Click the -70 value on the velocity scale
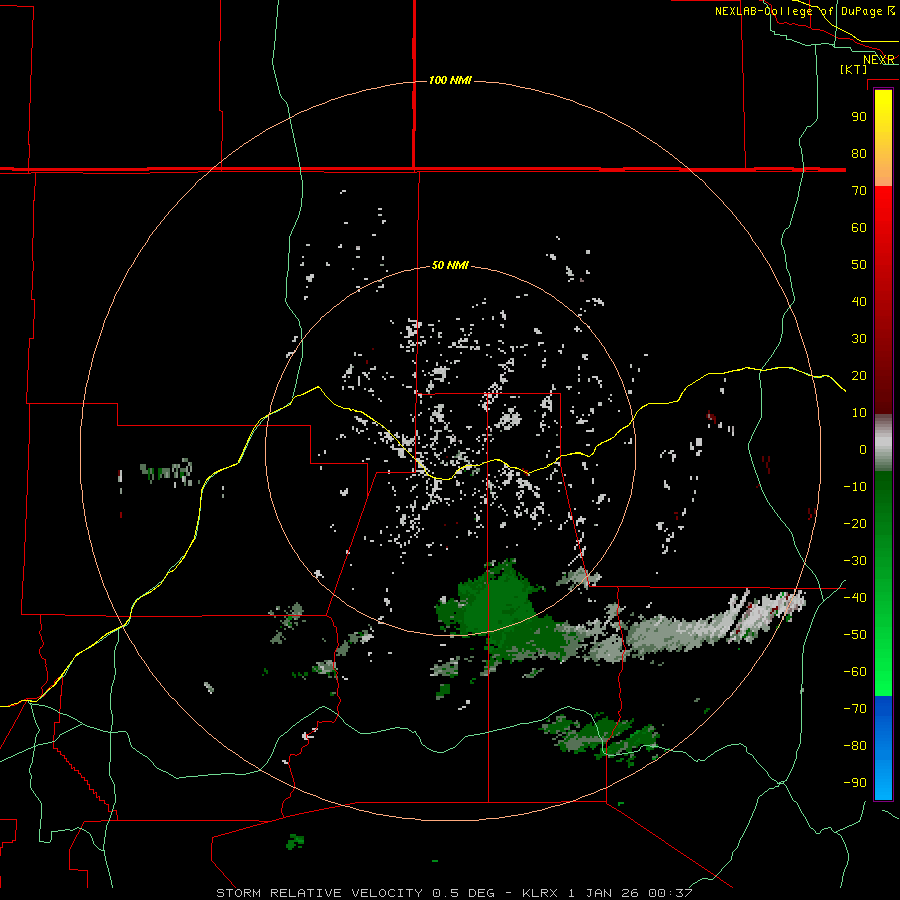 pos(855,709)
